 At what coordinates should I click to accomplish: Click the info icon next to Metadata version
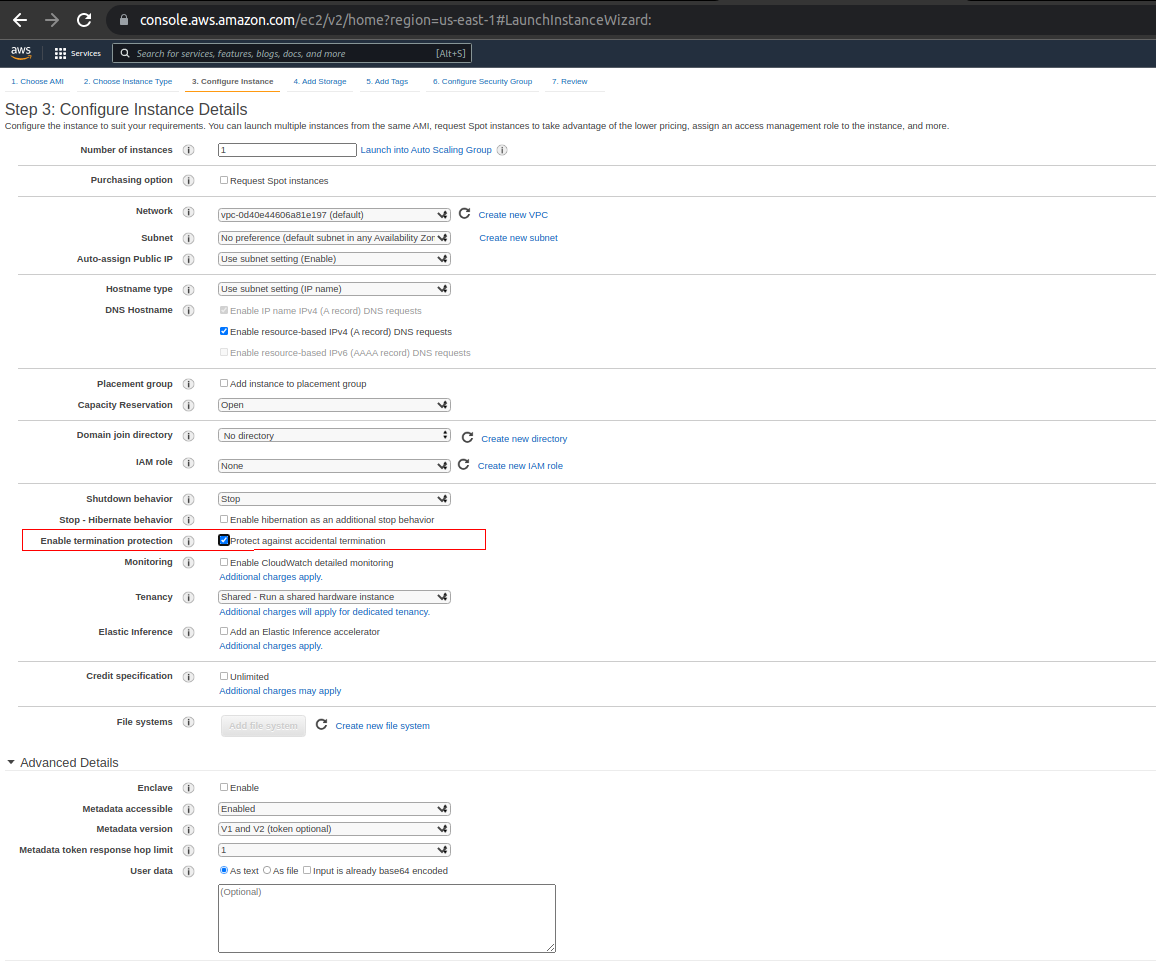click(x=189, y=830)
